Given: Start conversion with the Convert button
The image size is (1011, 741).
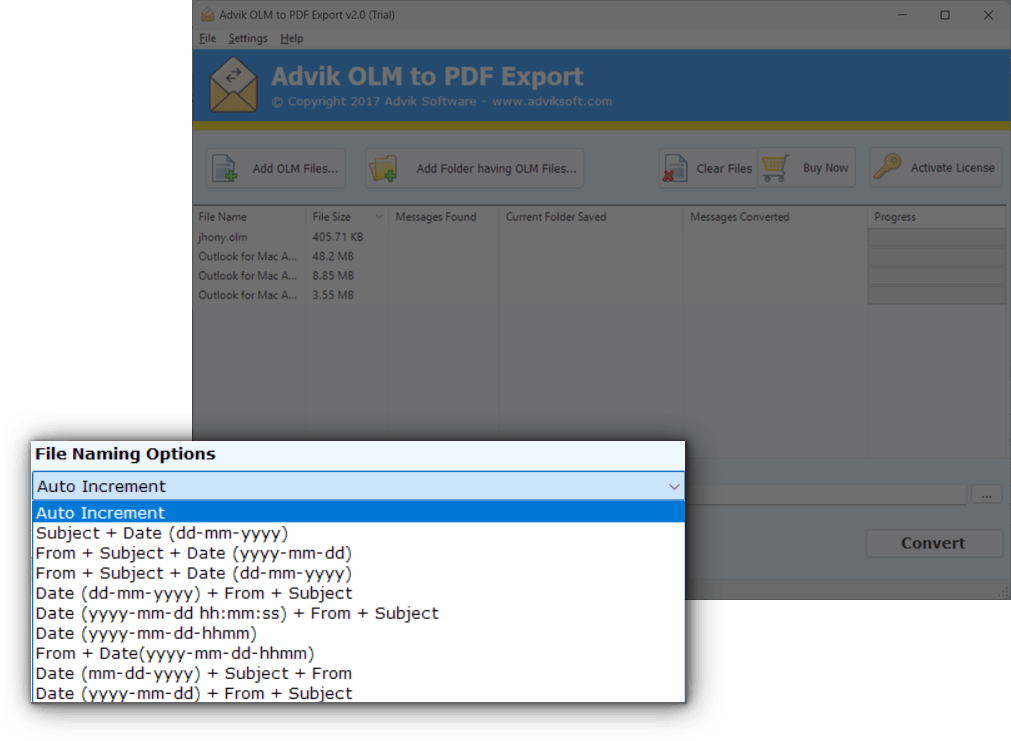Looking at the screenshot, I should (933, 543).
